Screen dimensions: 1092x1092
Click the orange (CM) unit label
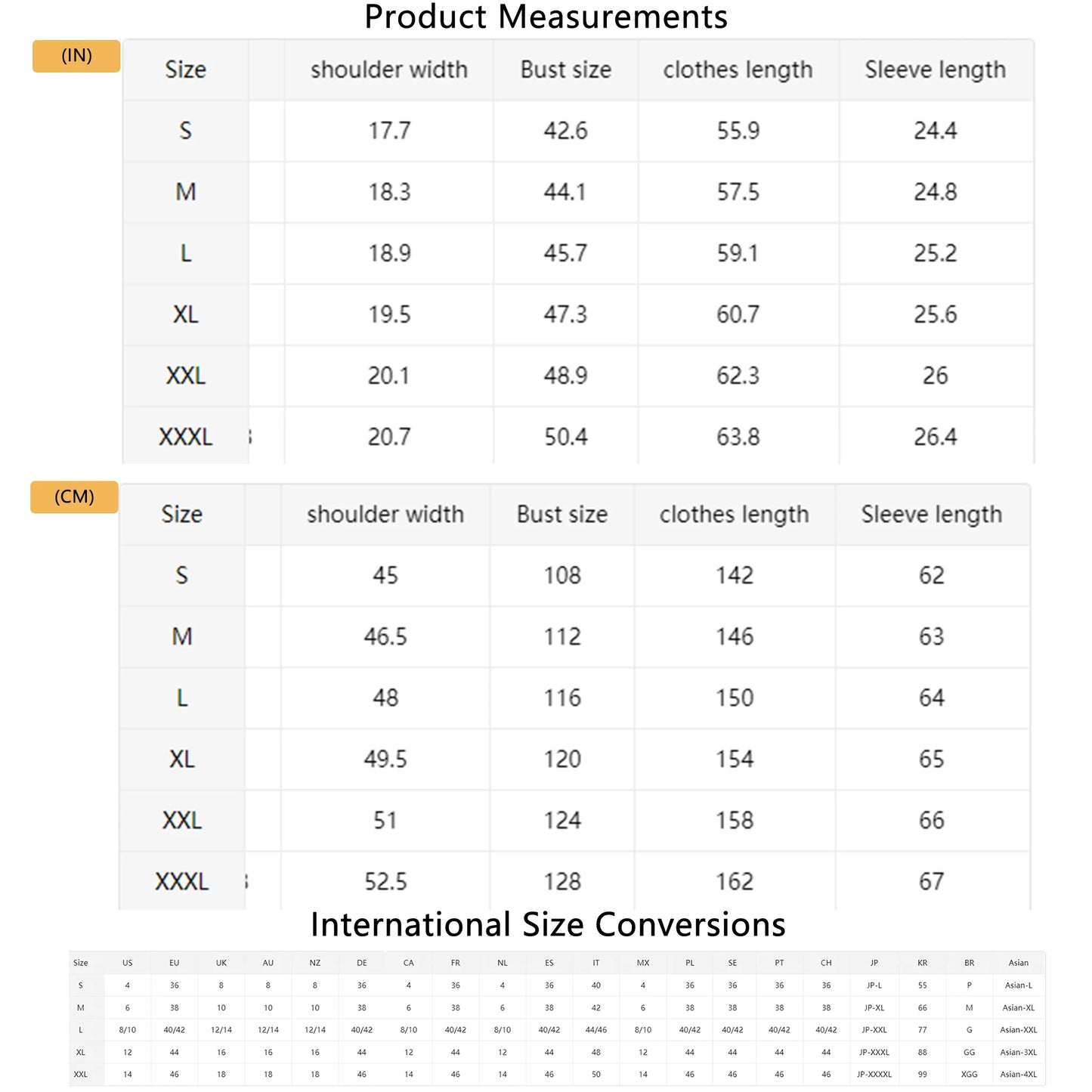click(74, 497)
